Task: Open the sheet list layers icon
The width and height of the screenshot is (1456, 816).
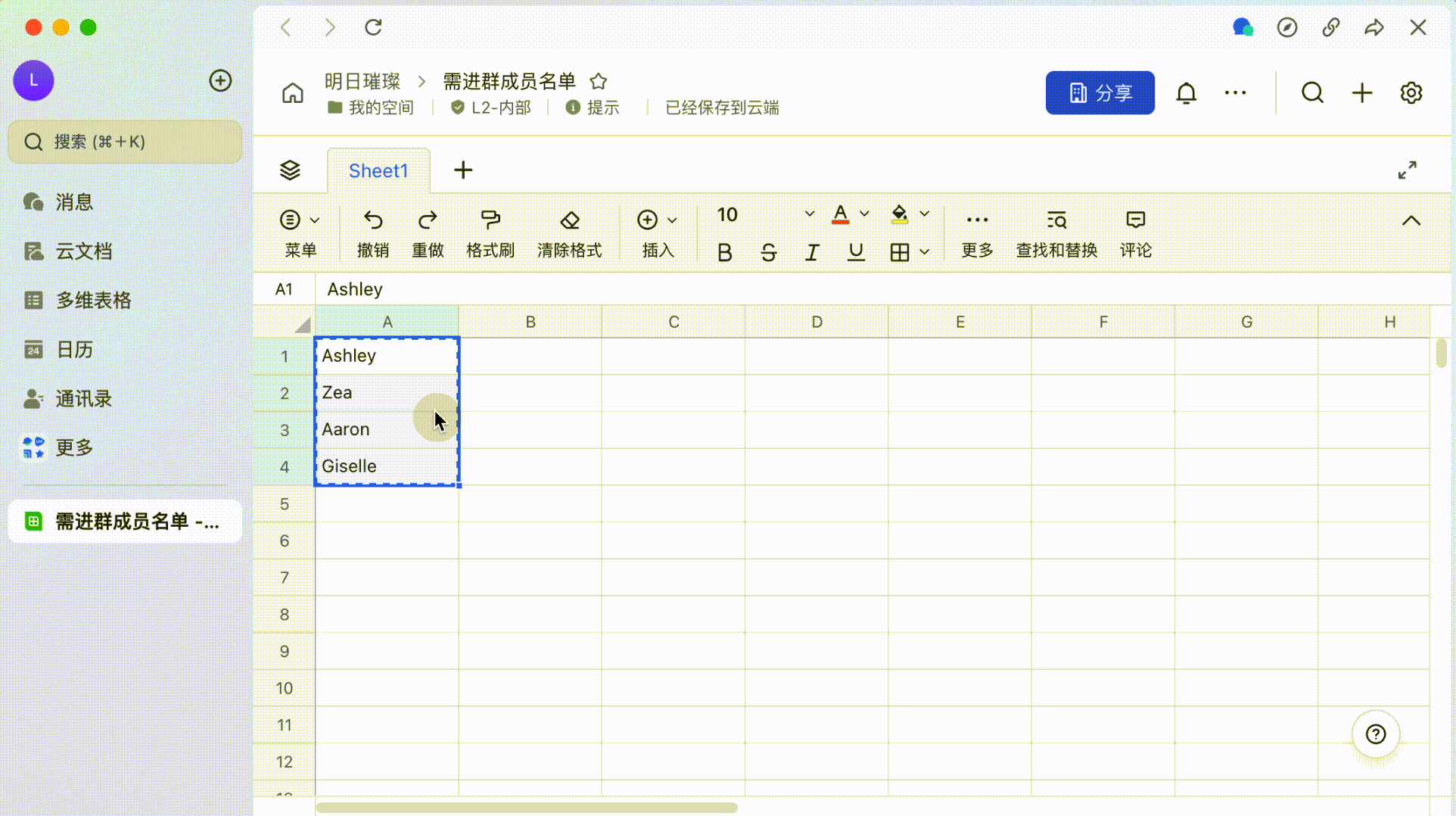Action: pos(290,170)
